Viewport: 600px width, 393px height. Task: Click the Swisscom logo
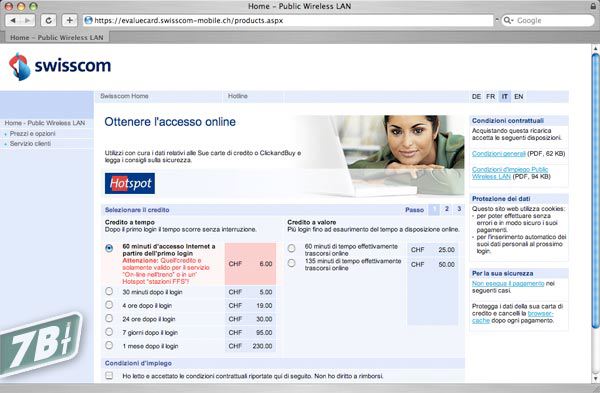[x=60, y=67]
